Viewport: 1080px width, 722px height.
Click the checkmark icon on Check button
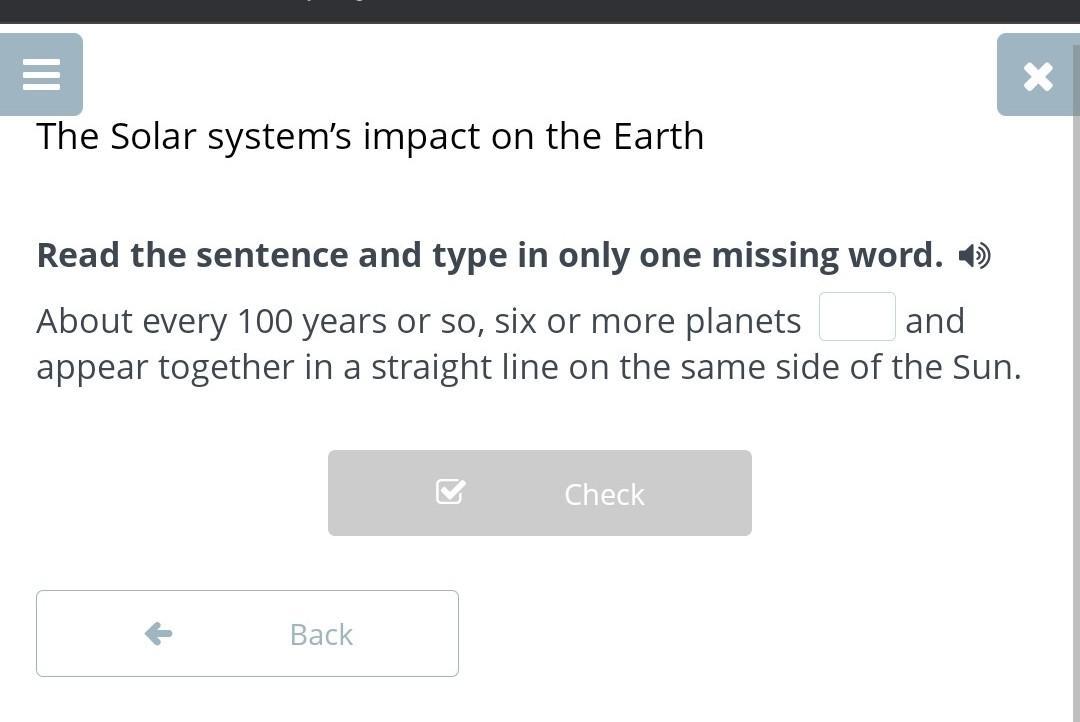tap(450, 492)
